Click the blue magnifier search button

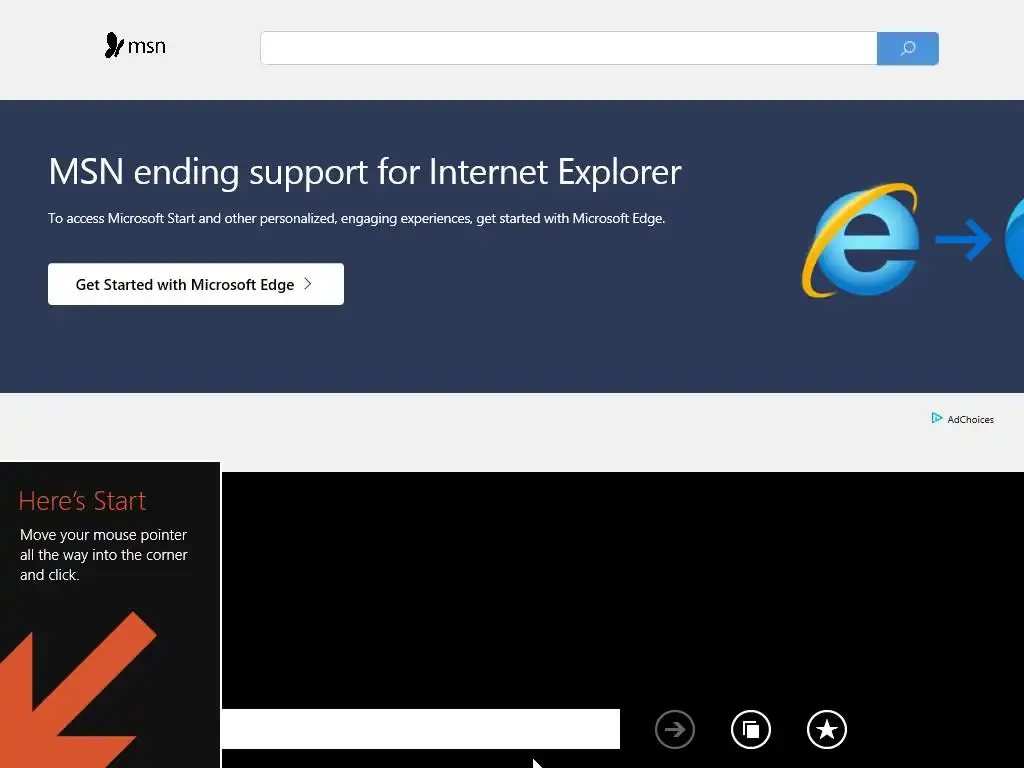tap(908, 48)
